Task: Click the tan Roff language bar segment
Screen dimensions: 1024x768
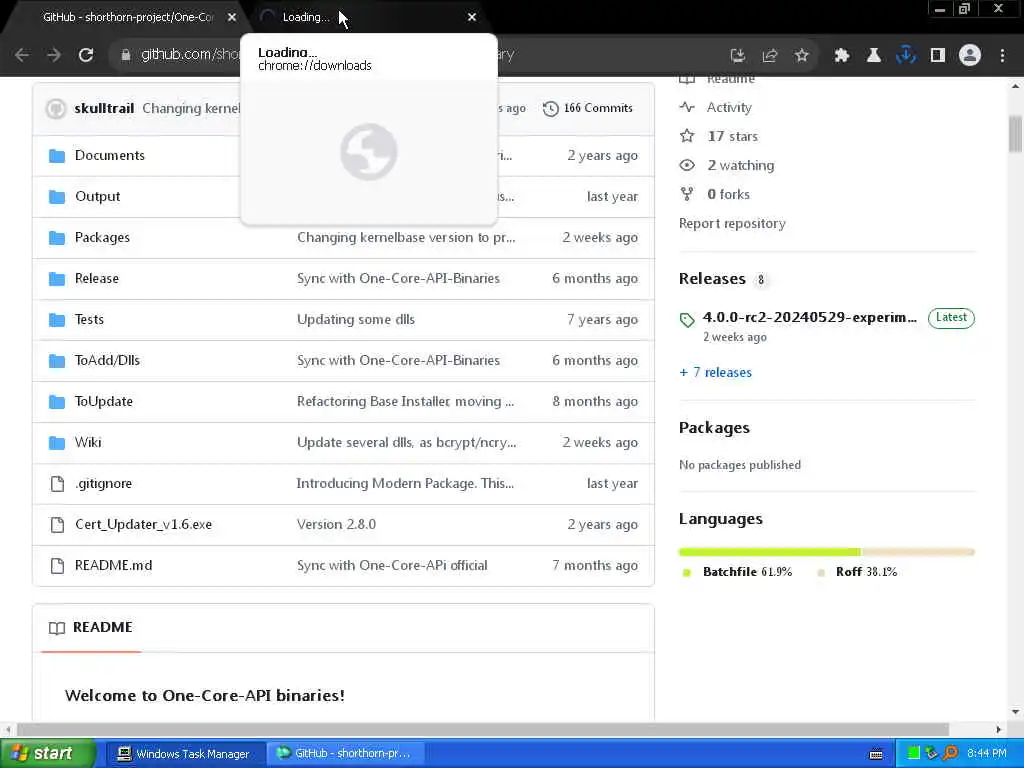Action: (918, 552)
